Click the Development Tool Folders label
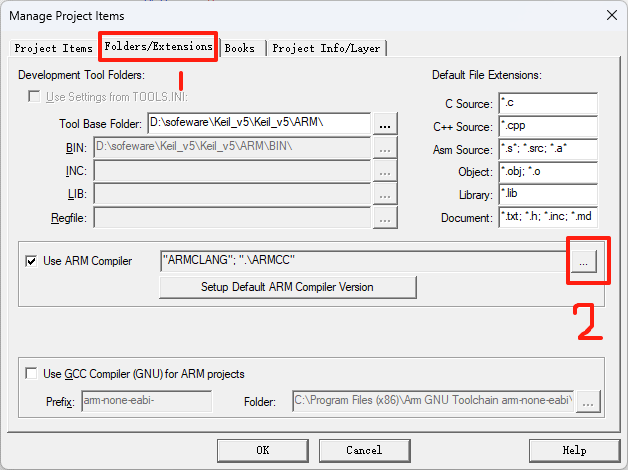This screenshot has width=628, height=470. [81, 75]
